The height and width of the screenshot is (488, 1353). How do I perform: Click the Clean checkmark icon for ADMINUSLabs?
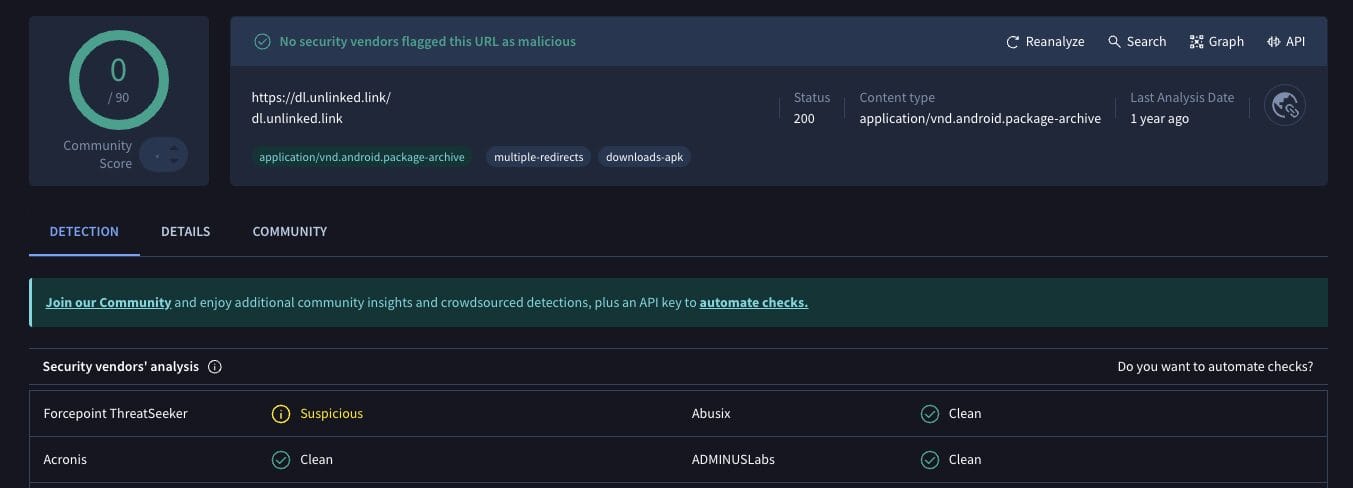coord(930,459)
